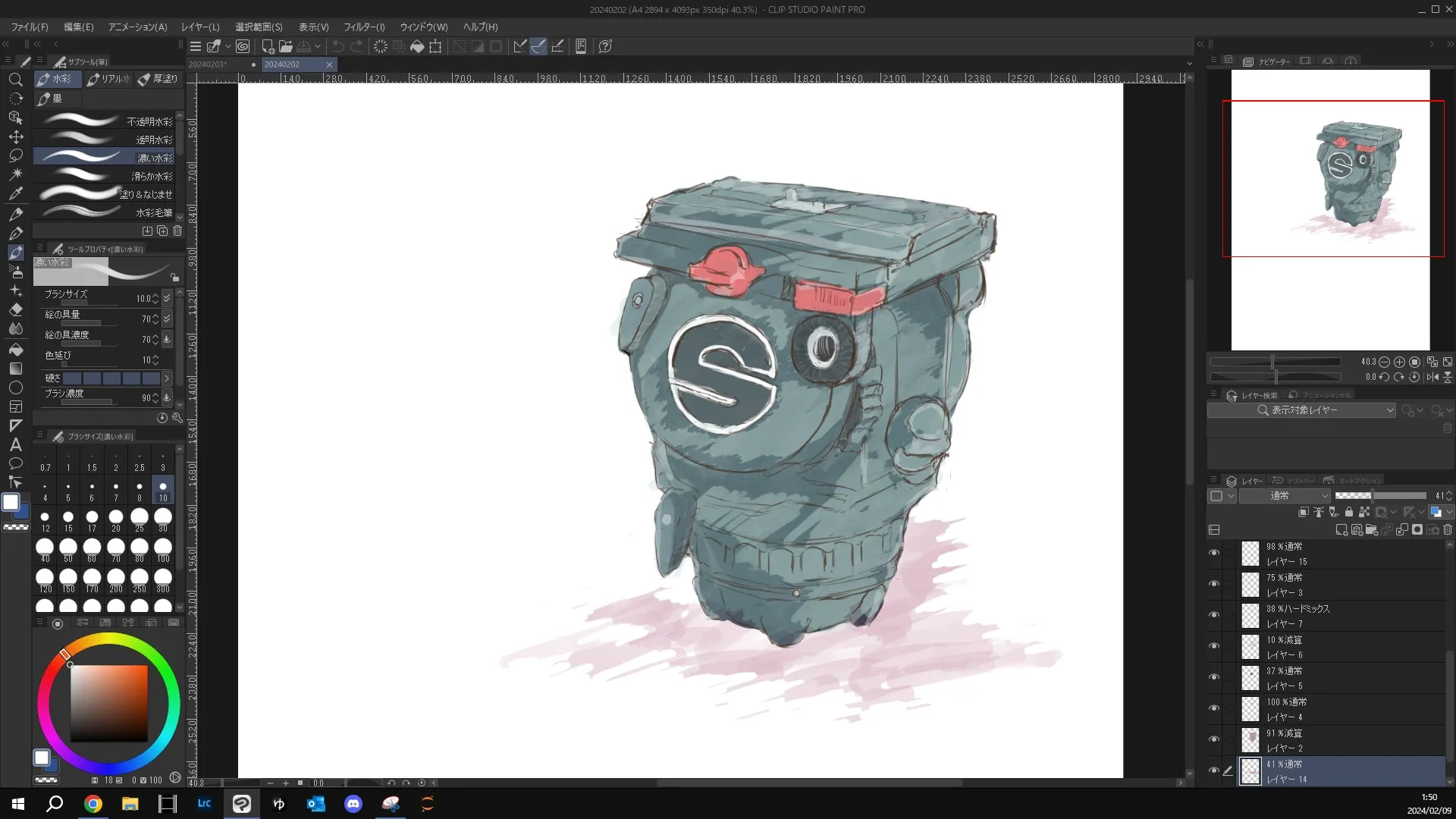This screenshot has width=1456, height=819.
Task: Select the Eraser tool
Action: coord(15,309)
